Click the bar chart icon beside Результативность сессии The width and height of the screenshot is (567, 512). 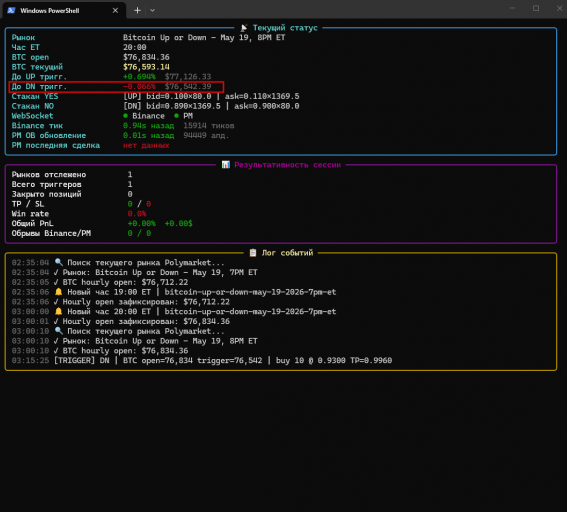pos(226,165)
